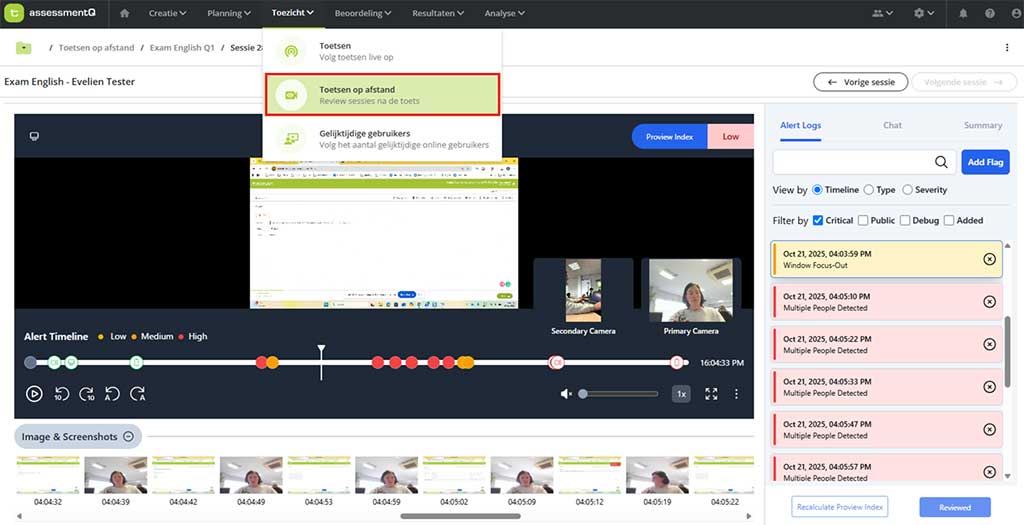Open the playback speed 1x selector
Viewport: 1024px width, 525px height.
(681, 394)
